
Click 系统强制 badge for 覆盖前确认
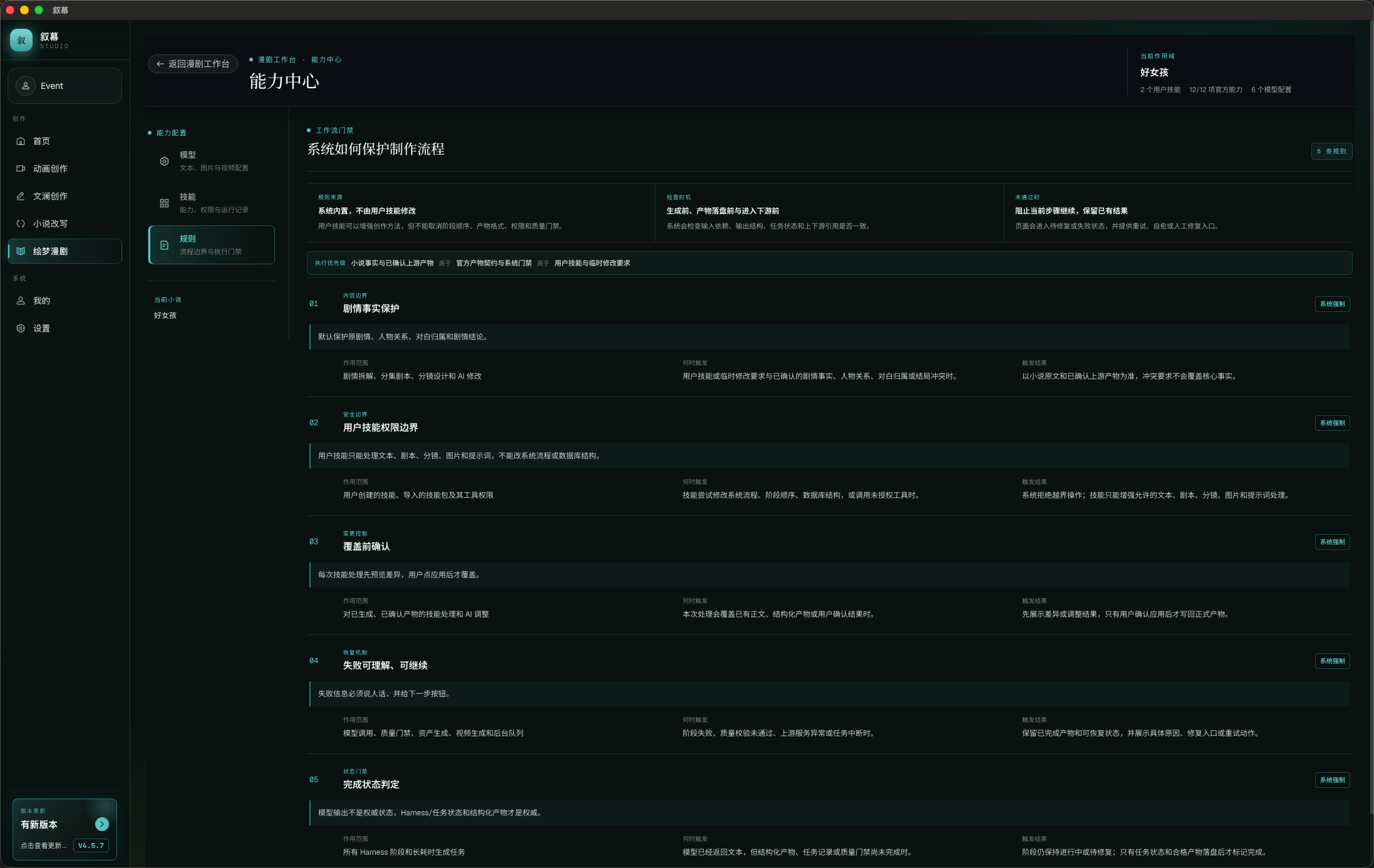pyautogui.click(x=1333, y=542)
